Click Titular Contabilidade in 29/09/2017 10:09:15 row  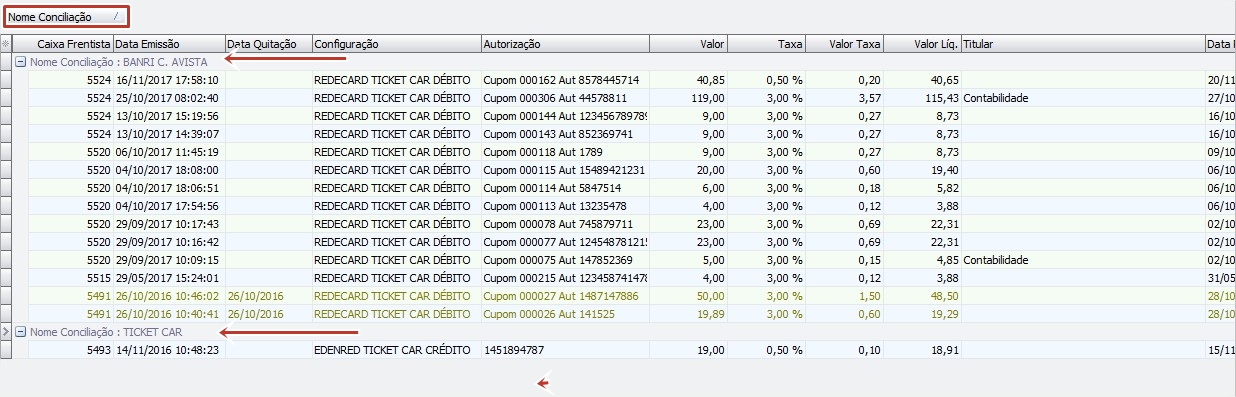click(1083, 259)
